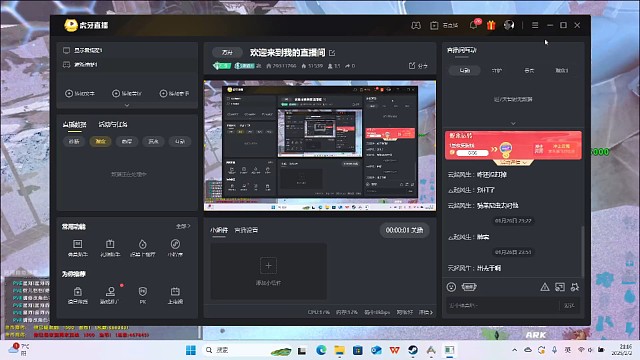This screenshot has width=640, height=360.
Task: Open the hamburger menu in the header
Action: (x=535, y=25)
